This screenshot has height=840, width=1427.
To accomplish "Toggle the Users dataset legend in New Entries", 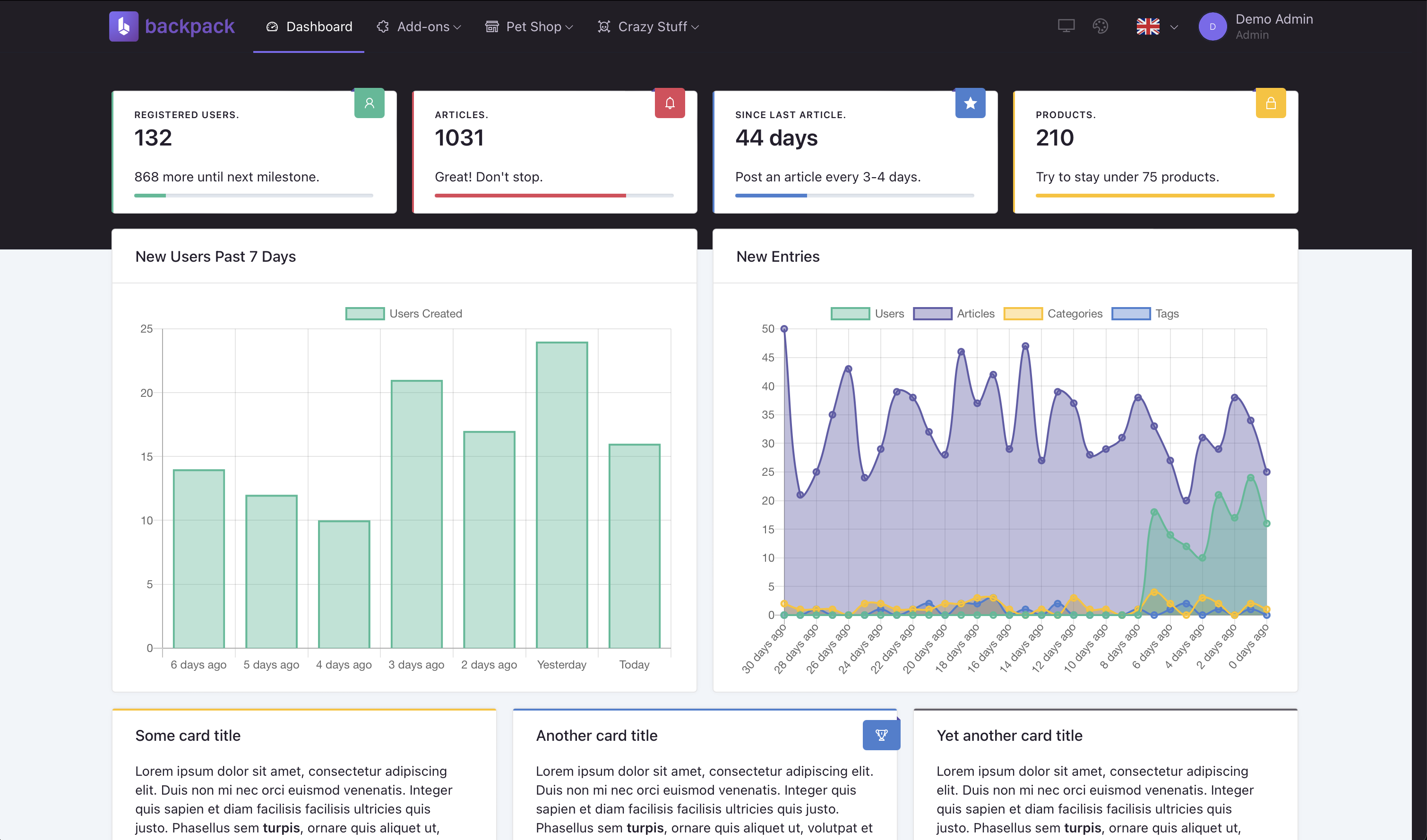I will [868, 314].
